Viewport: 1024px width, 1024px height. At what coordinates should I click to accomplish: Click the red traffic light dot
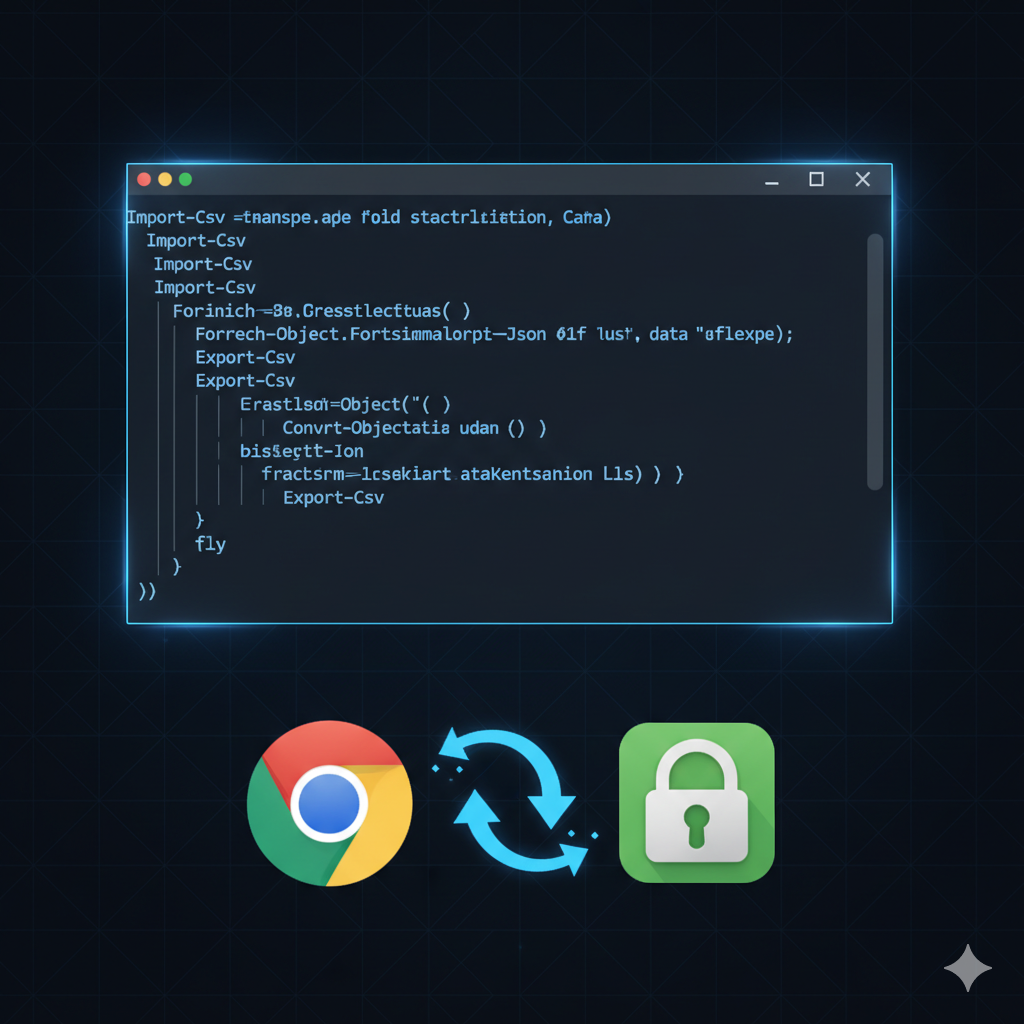tap(144, 179)
